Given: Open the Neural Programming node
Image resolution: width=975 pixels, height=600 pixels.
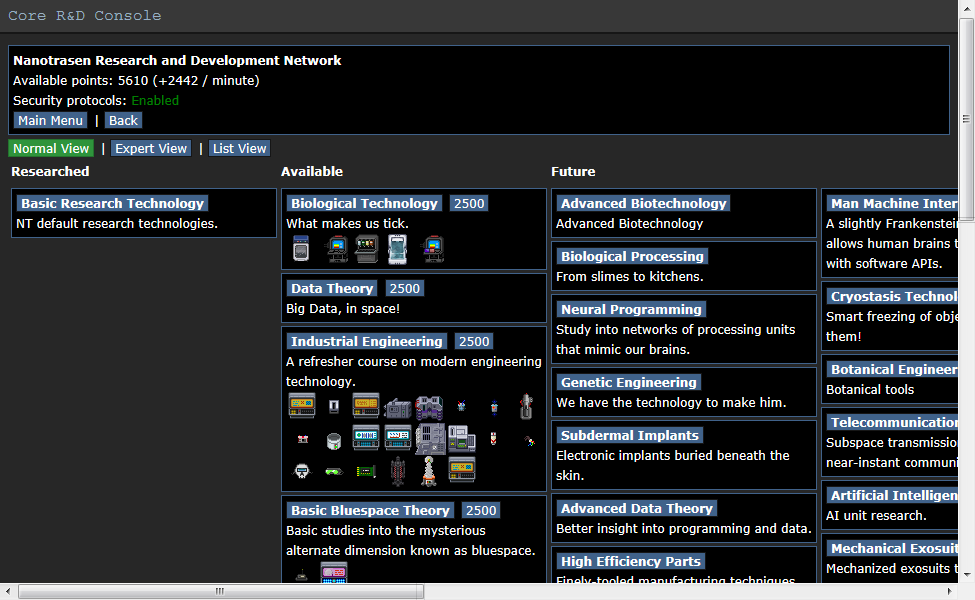Looking at the screenshot, I should (x=631, y=309).
